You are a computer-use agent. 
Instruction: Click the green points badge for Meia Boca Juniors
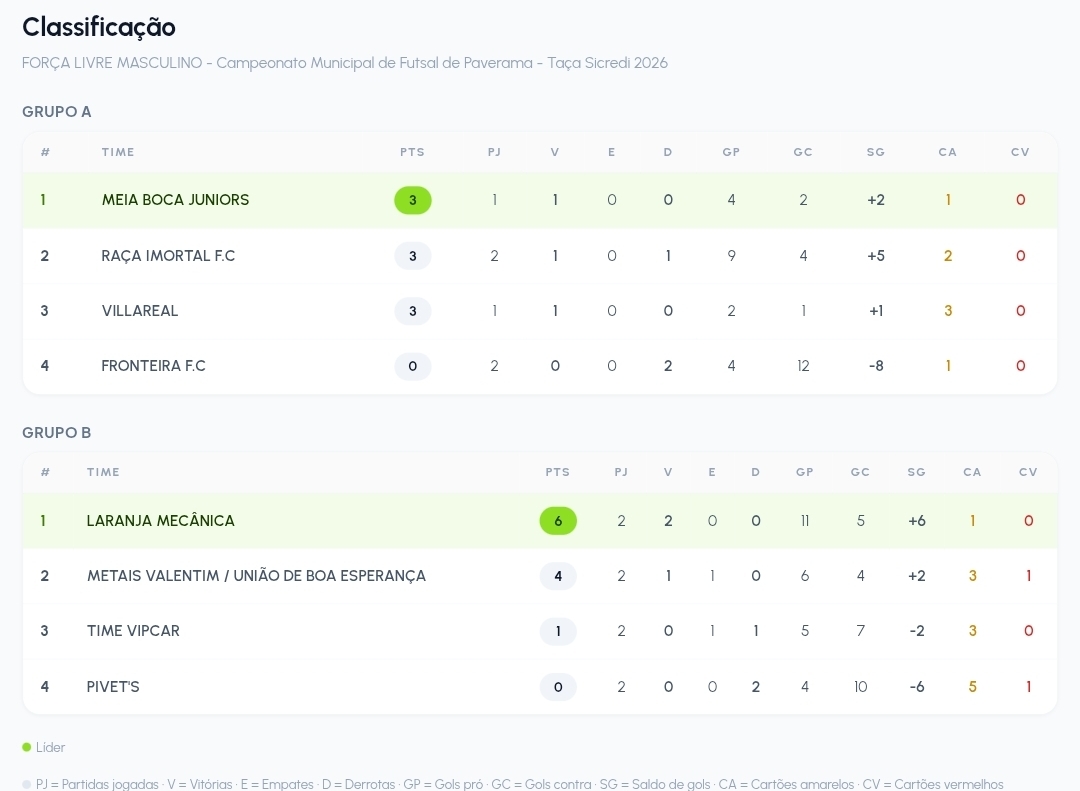click(x=413, y=200)
